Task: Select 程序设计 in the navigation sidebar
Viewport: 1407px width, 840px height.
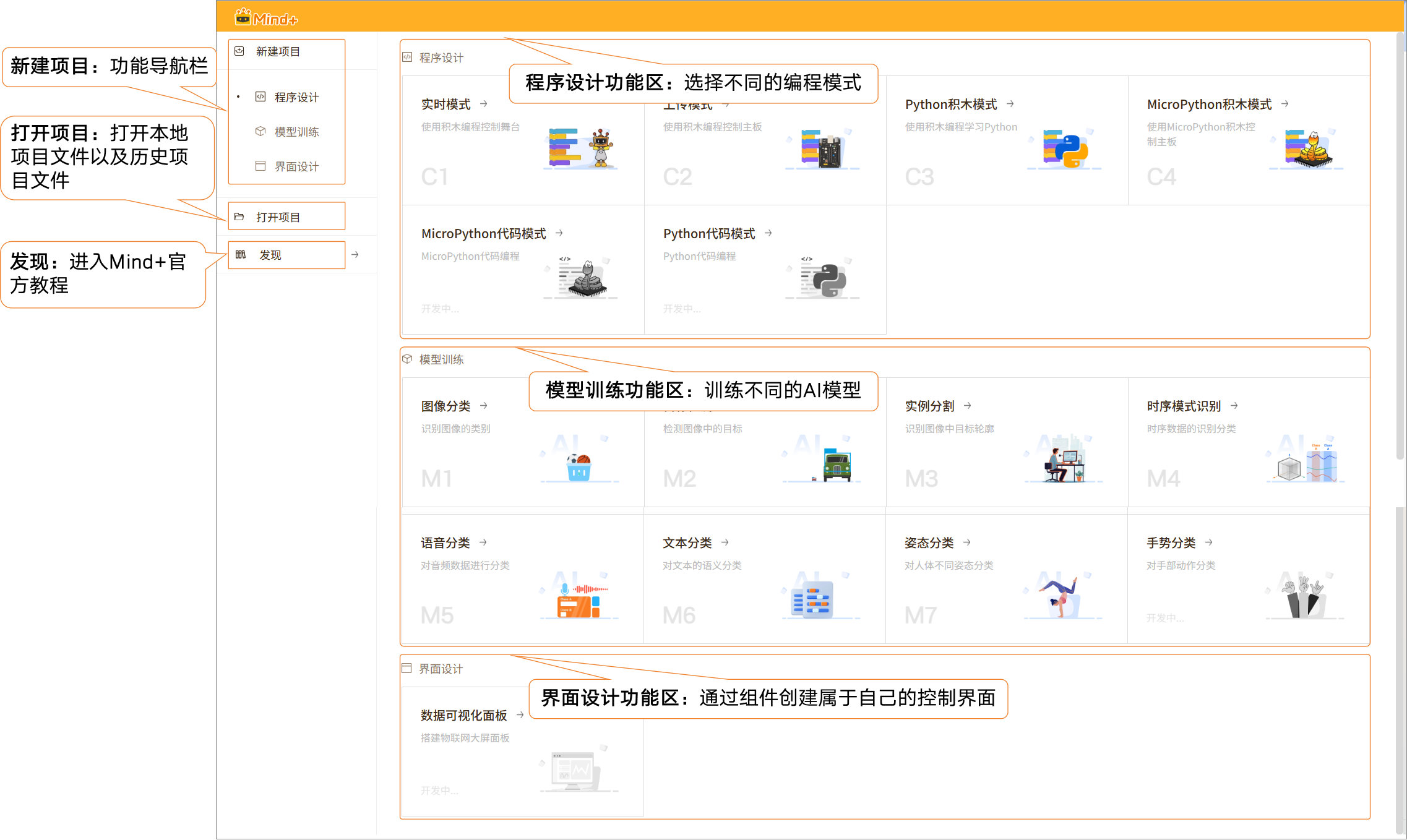Action: point(296,97)
